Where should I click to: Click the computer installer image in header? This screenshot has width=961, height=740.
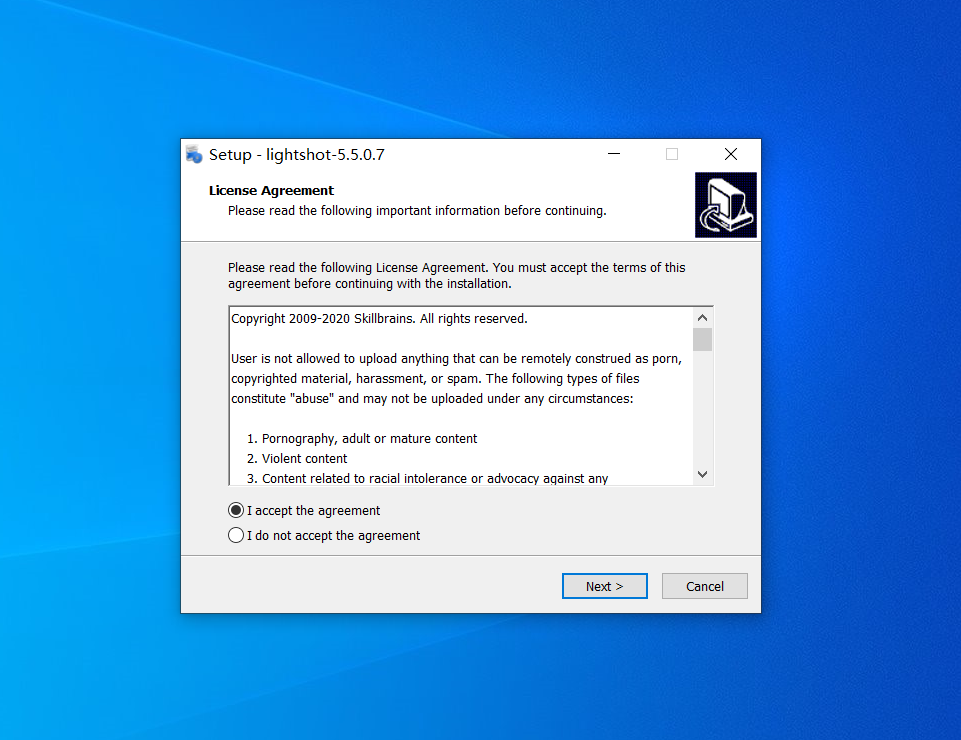[x=726, y=205]
